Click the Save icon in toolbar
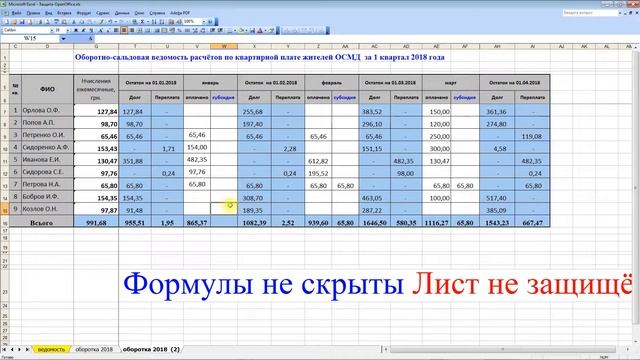 [x=22, y=22]
